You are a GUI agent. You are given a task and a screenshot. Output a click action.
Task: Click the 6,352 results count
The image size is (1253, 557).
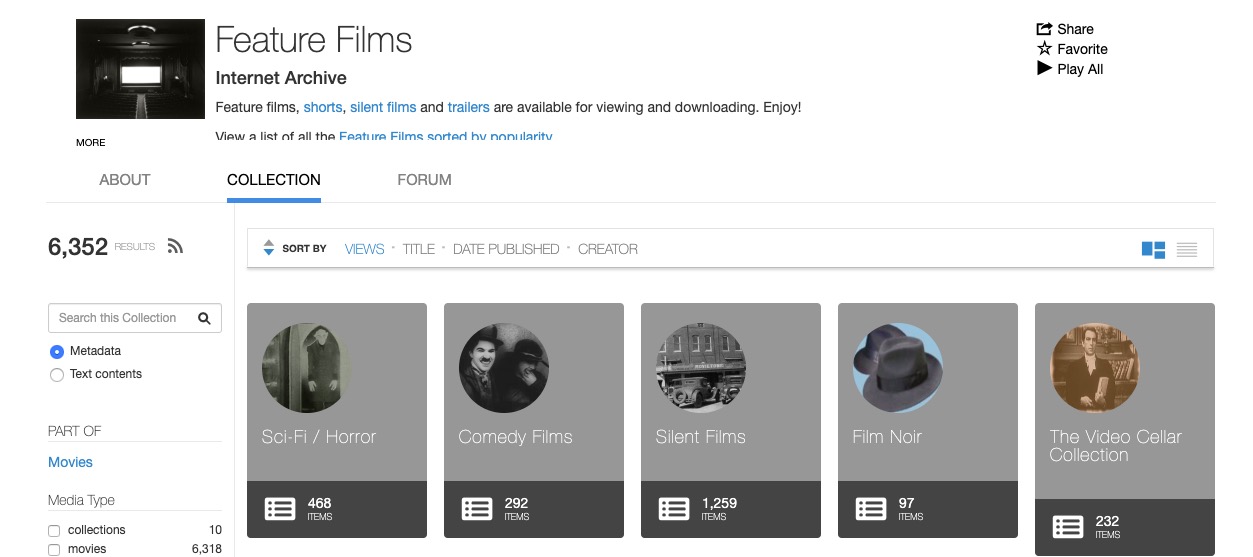pyautogui.click(x=78, y=247)
